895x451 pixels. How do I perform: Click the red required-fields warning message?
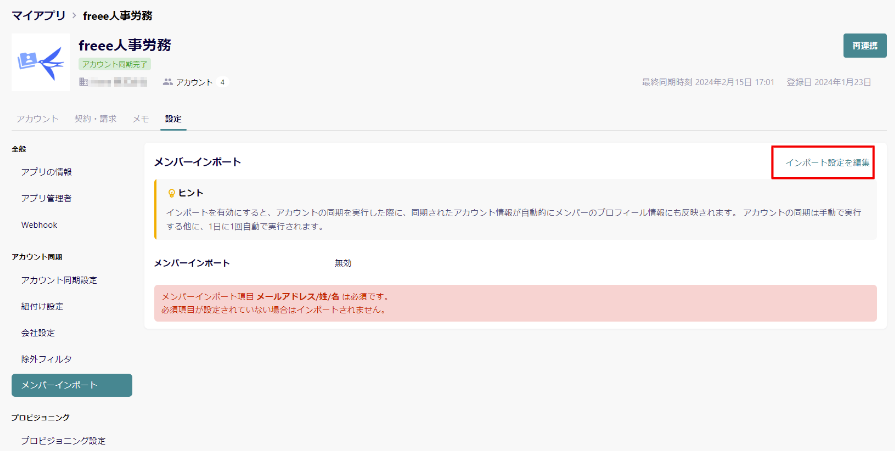click(x=515, y=303)
